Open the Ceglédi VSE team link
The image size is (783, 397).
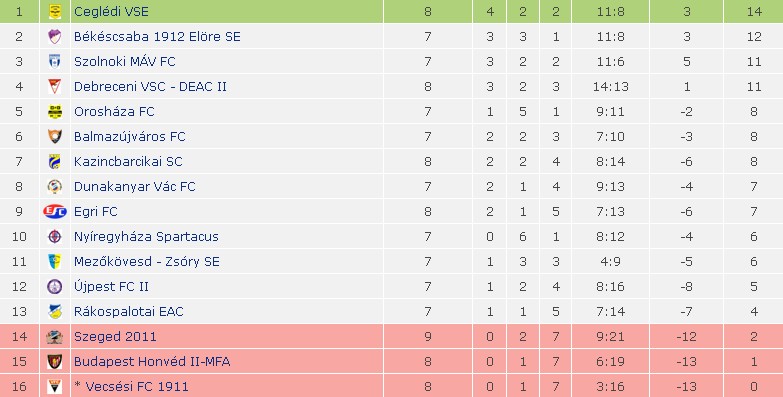(x=111, y=11)
